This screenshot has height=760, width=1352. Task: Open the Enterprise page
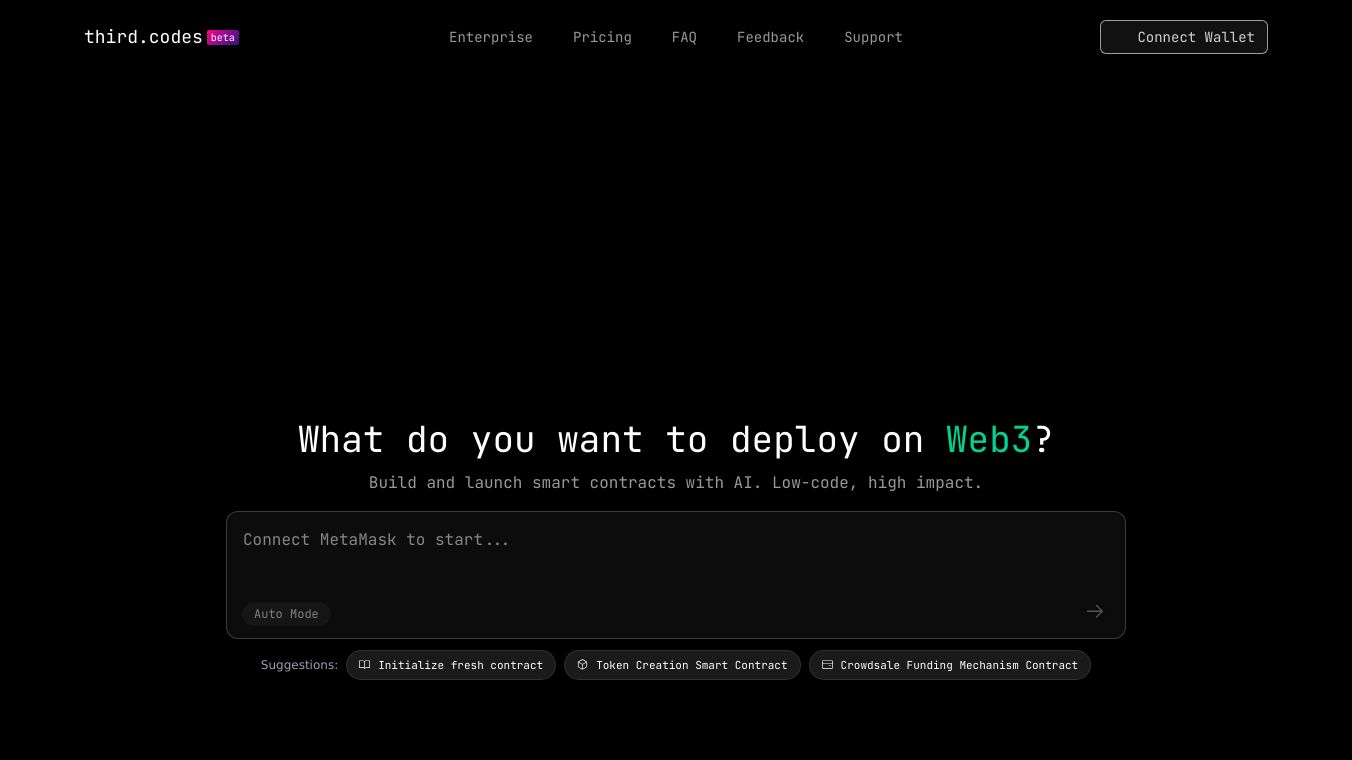pos(491,37)
